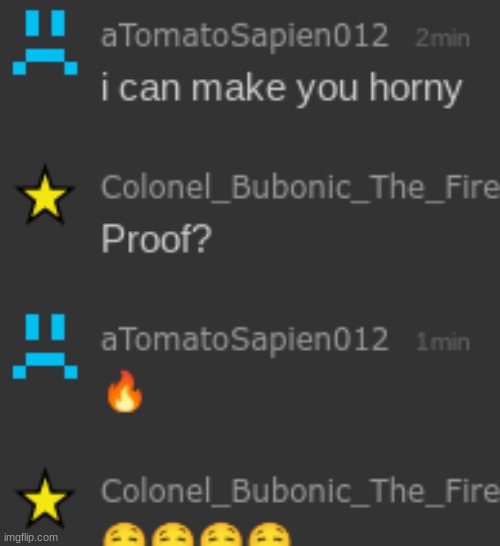Click the rightmost relieved-face emoji
Viewport: 500px width, 546px height.
pos(269,535)
